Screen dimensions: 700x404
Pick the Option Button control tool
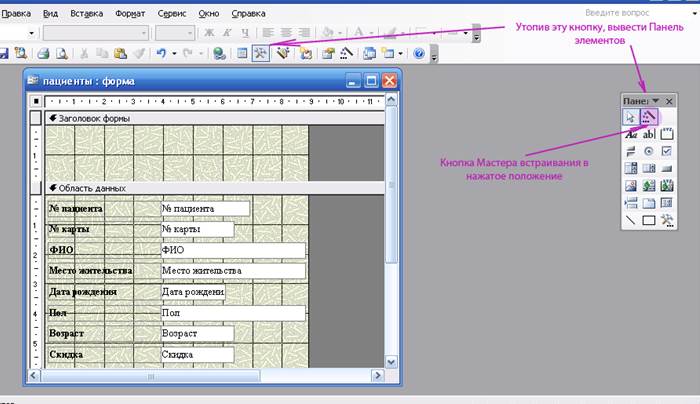[x=648, y=151]
